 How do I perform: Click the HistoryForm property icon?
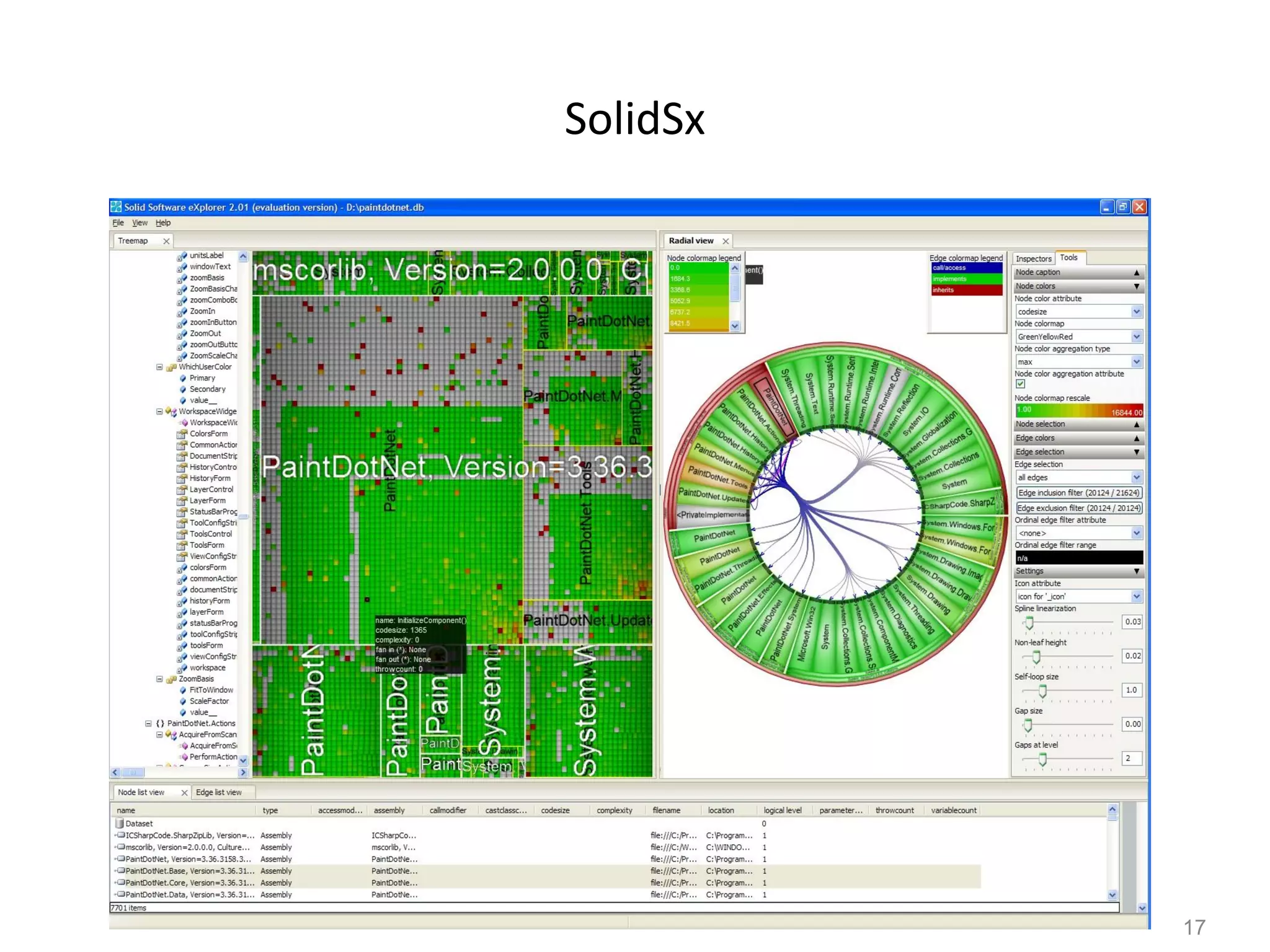182,479
